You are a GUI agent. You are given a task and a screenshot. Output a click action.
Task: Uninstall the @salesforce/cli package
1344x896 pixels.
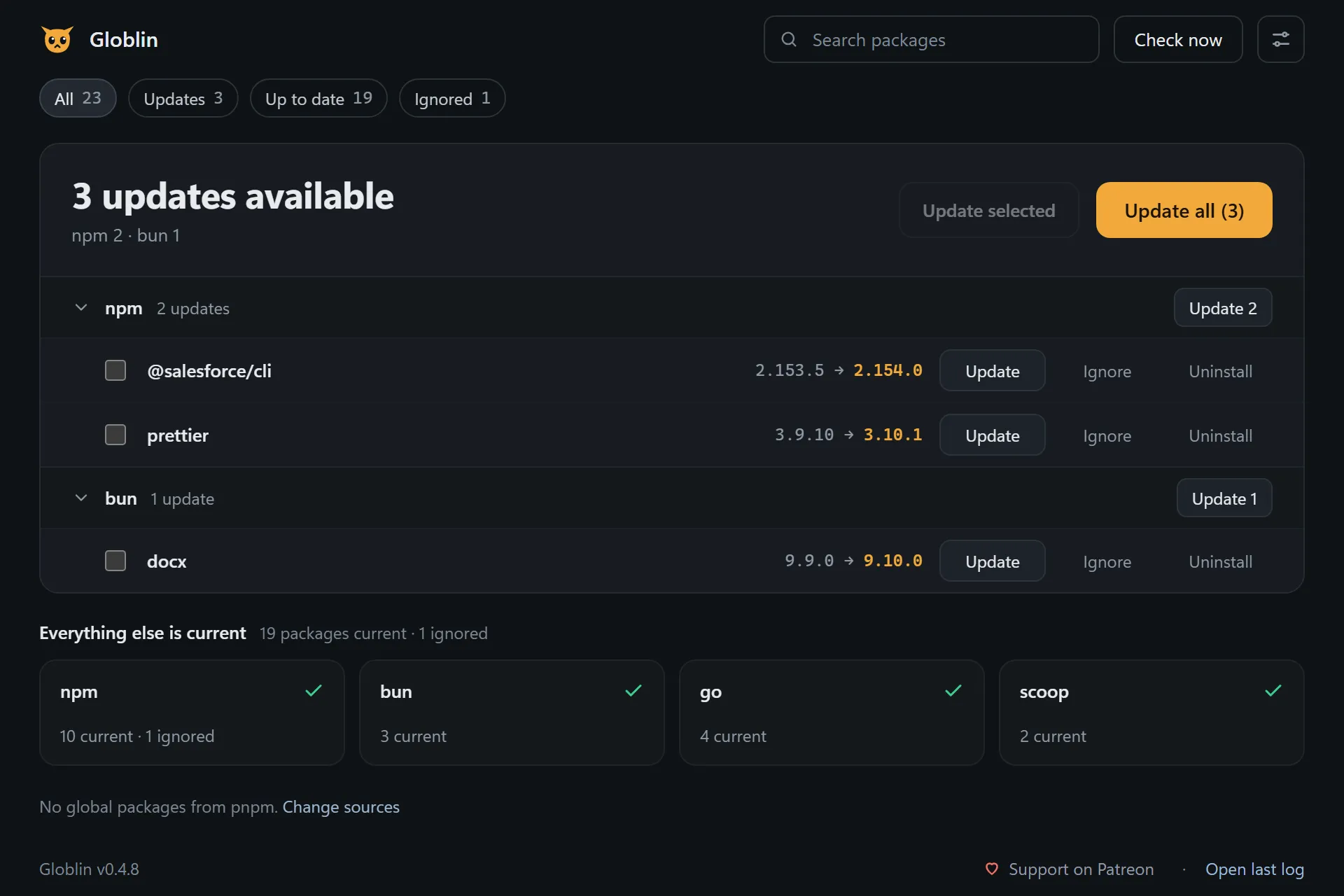click(1220, 371)
